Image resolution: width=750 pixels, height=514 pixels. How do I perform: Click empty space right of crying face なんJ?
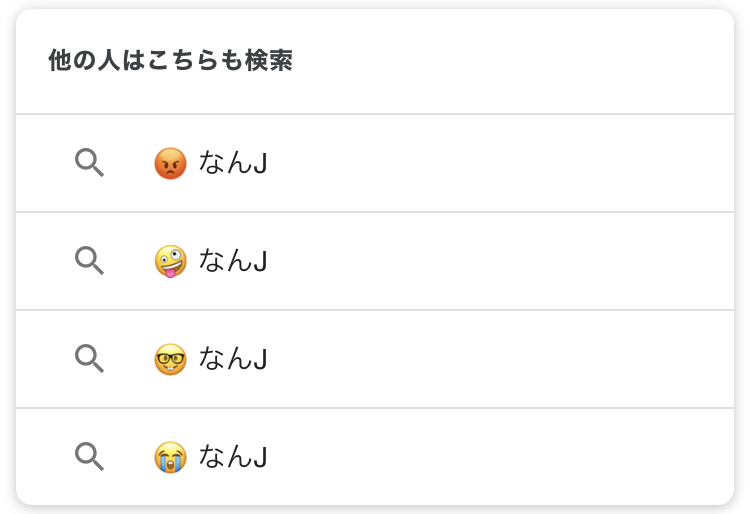point(500,457)
